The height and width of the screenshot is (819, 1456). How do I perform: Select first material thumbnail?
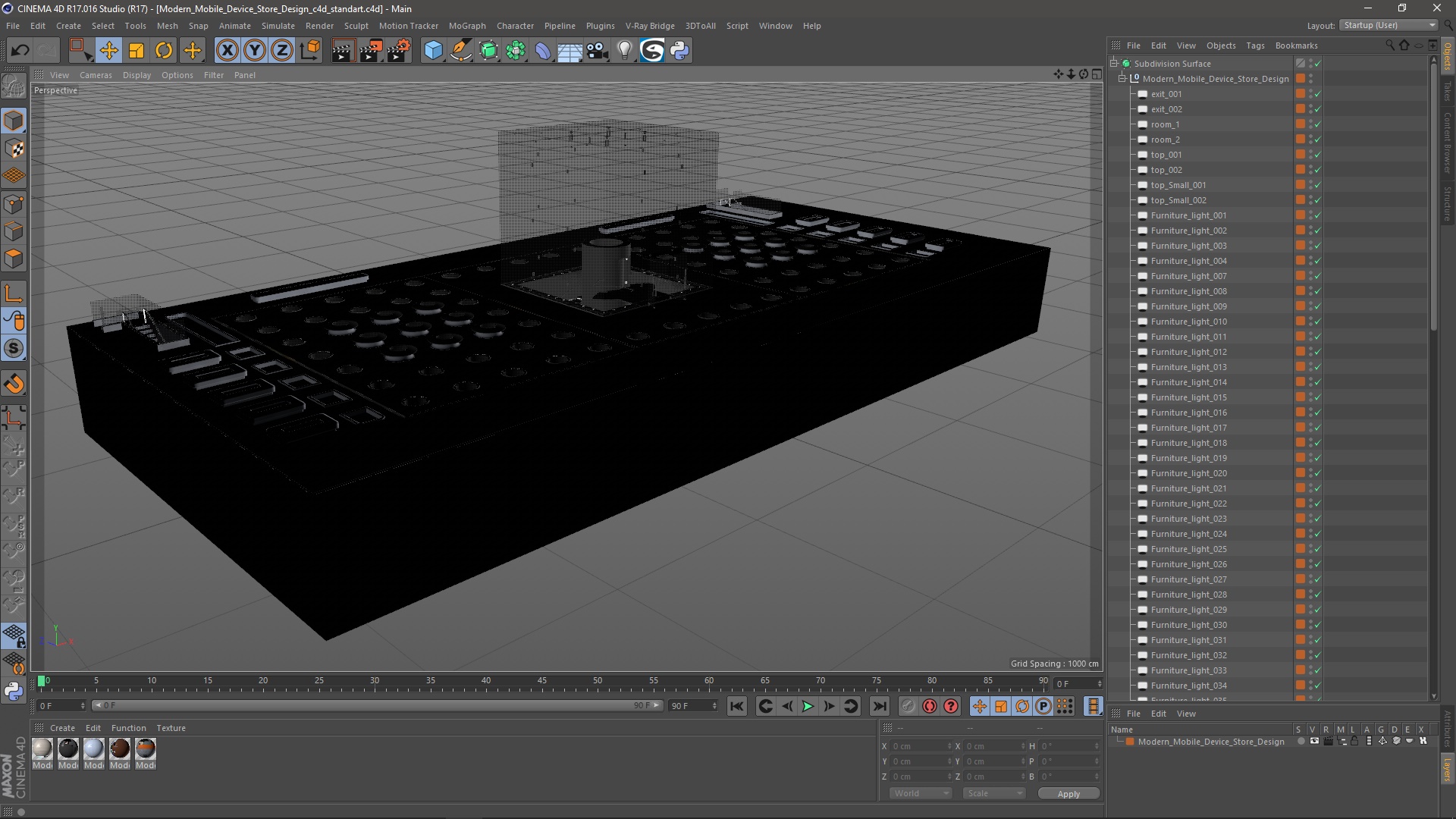(x=42, y=748)
